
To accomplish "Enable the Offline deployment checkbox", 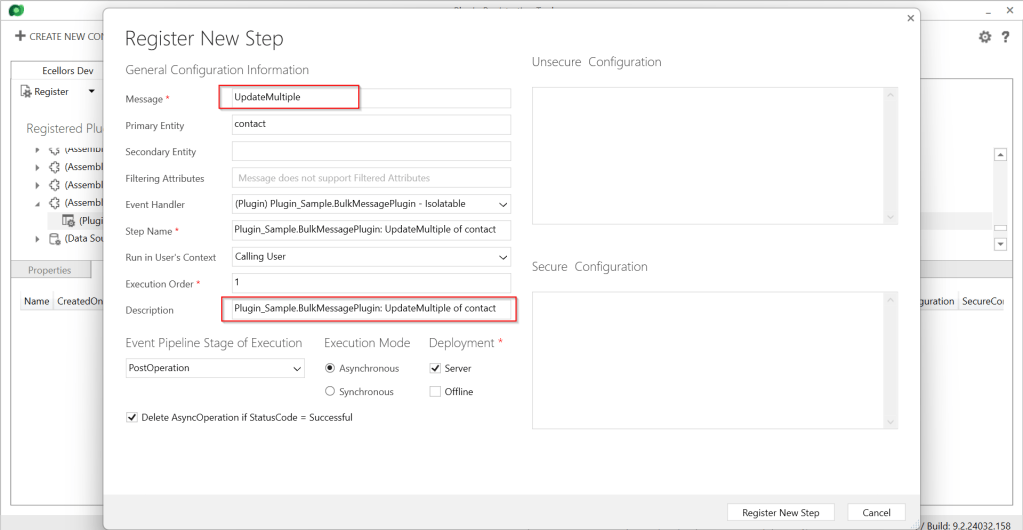I will pyautogui.click(x=435, y=392).
